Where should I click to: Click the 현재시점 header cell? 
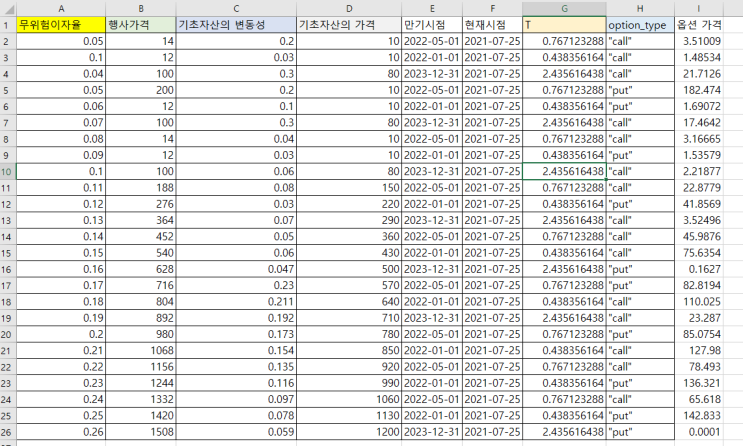[492, 25]
